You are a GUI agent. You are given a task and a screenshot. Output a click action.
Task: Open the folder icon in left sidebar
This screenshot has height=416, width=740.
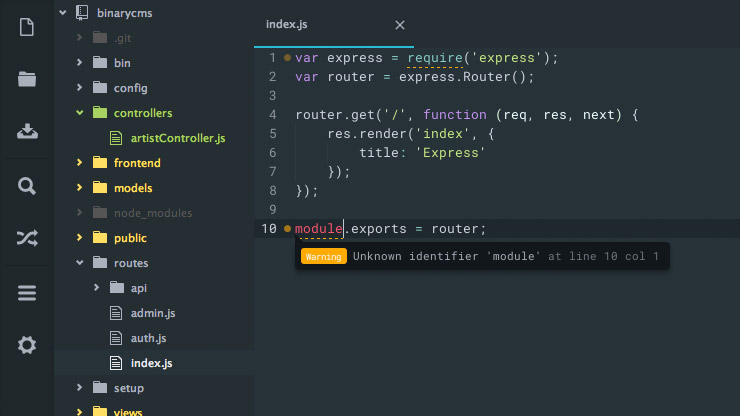(x=27, y=79)
